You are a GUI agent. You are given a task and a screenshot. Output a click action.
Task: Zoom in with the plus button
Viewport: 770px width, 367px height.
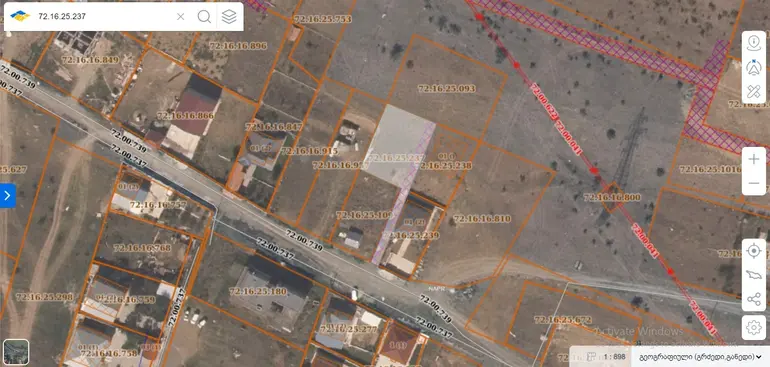coord(754,159)
